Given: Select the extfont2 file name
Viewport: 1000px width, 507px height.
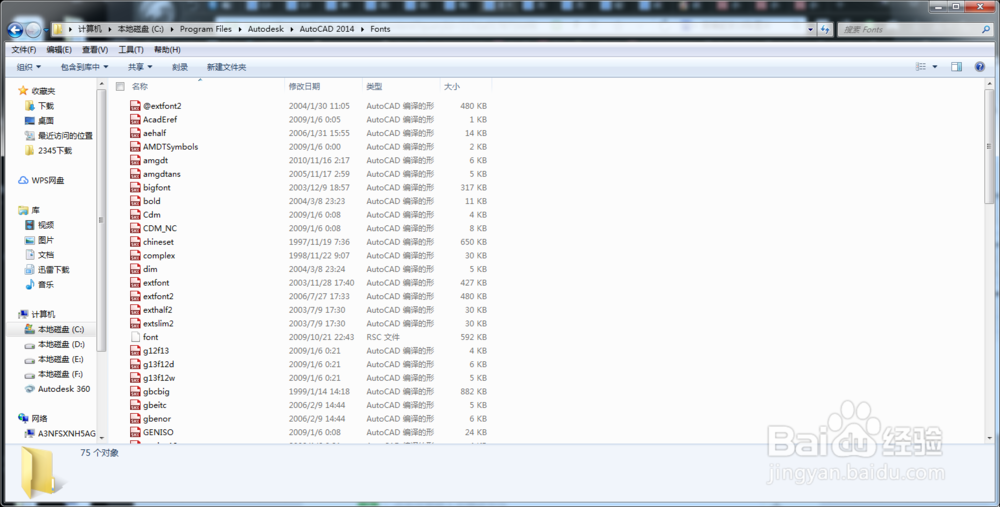Looking at the screenshot, I should tap(158, 297).
